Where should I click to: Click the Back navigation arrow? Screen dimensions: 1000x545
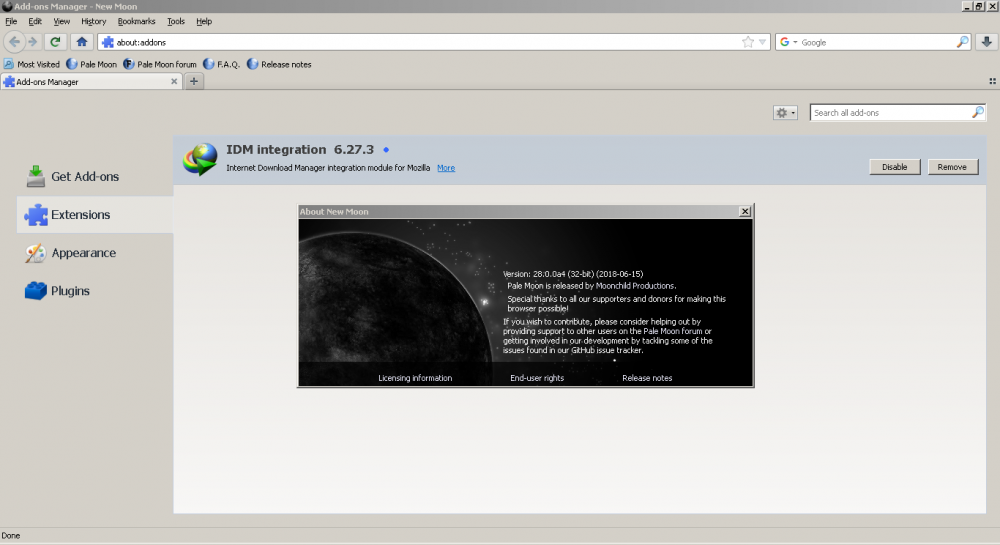(x=15, y=42)
